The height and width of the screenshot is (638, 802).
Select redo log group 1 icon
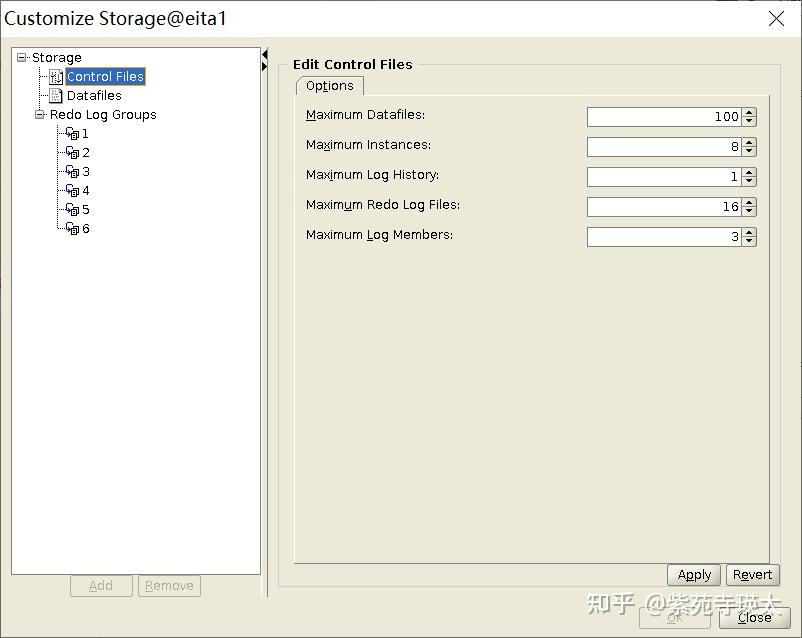pos(72,134)
